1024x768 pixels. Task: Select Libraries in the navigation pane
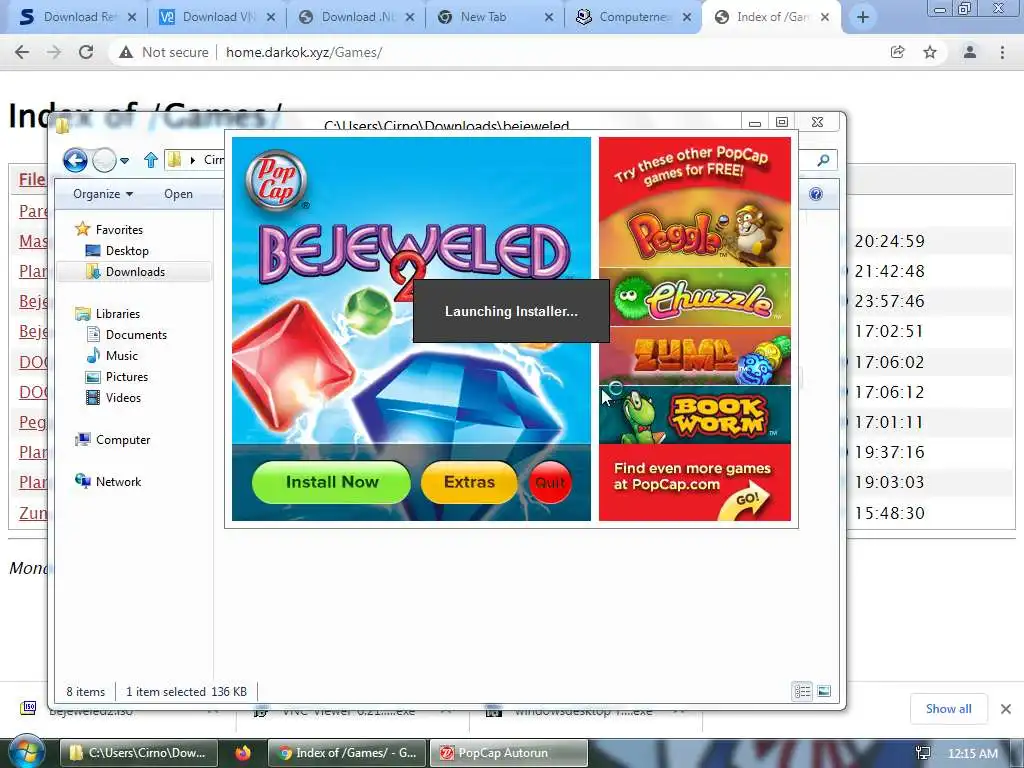(117, 313)
